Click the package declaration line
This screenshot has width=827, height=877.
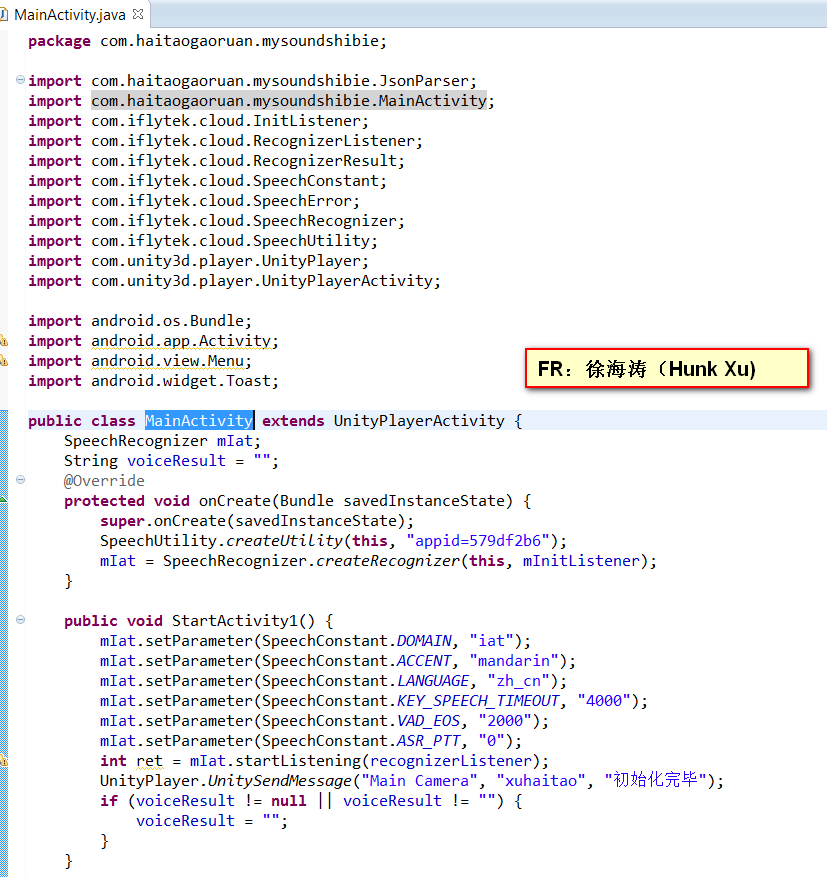click(x=207, y=41)
